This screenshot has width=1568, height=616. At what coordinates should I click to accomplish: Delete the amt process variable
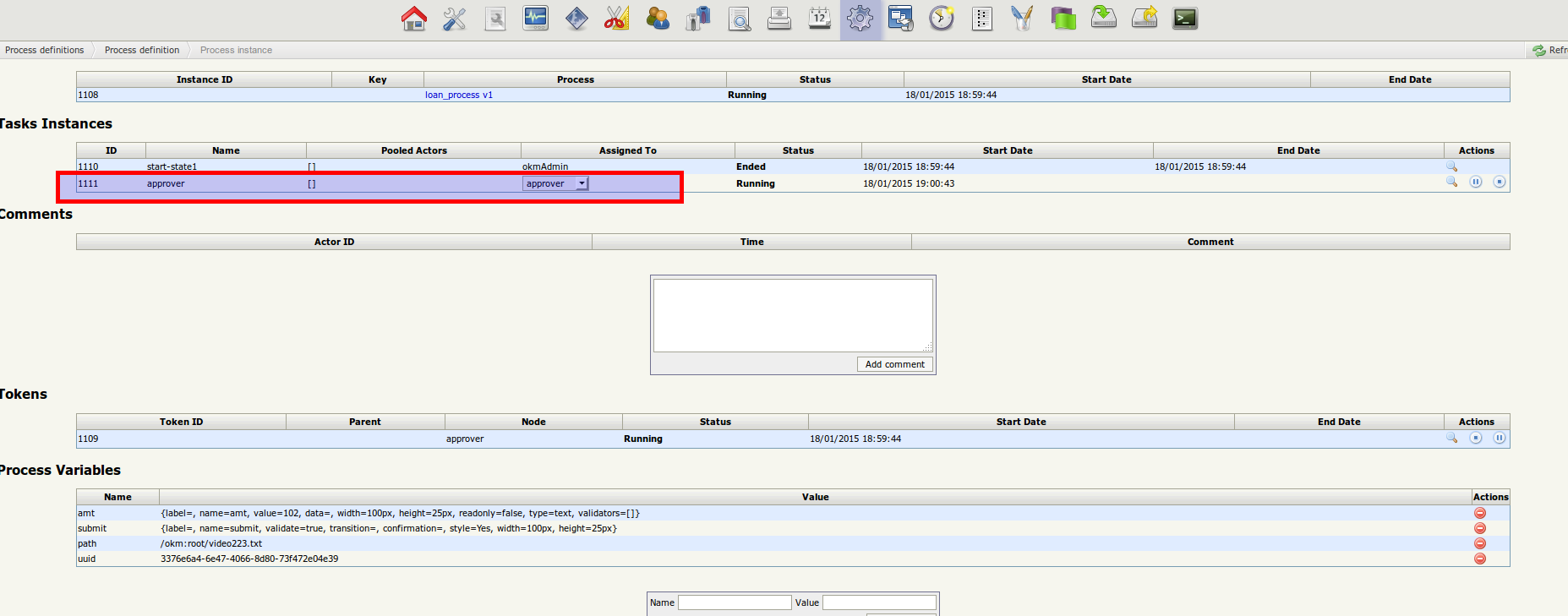[1480, 513]
